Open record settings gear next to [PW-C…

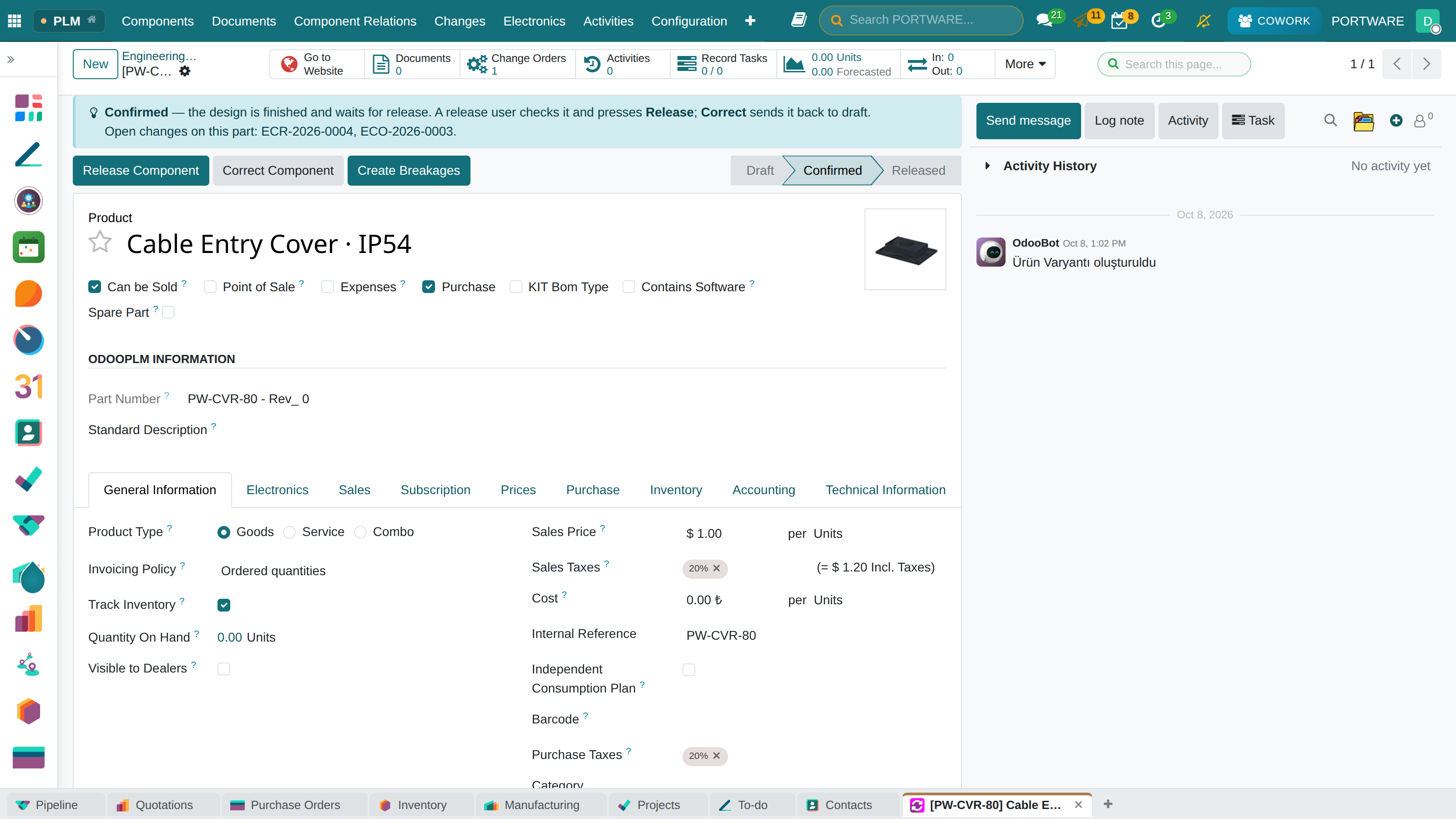click(185, 71)
